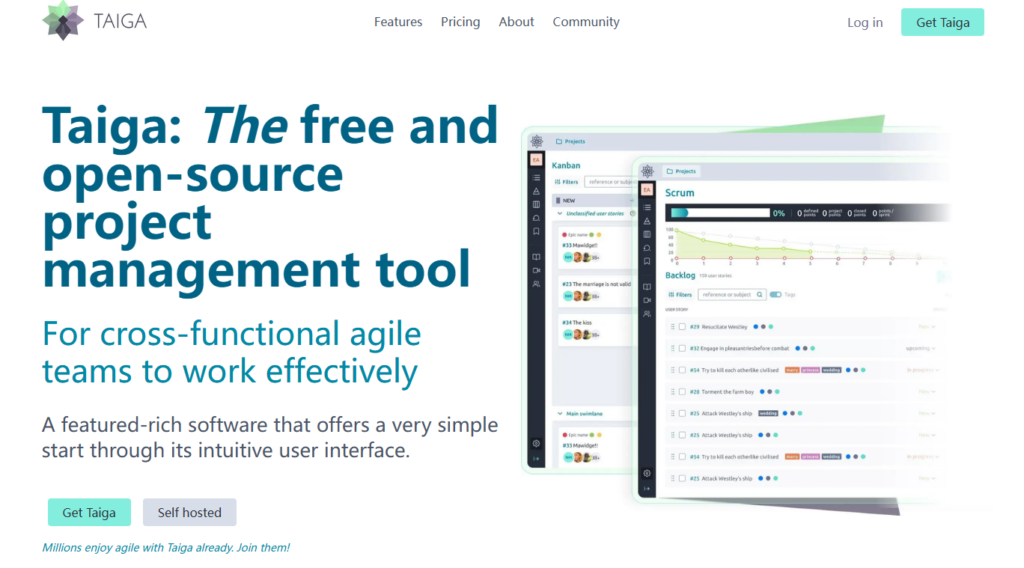The image size is (1024, 568).
Task: Click the Log in link
Action: [864, 23]
